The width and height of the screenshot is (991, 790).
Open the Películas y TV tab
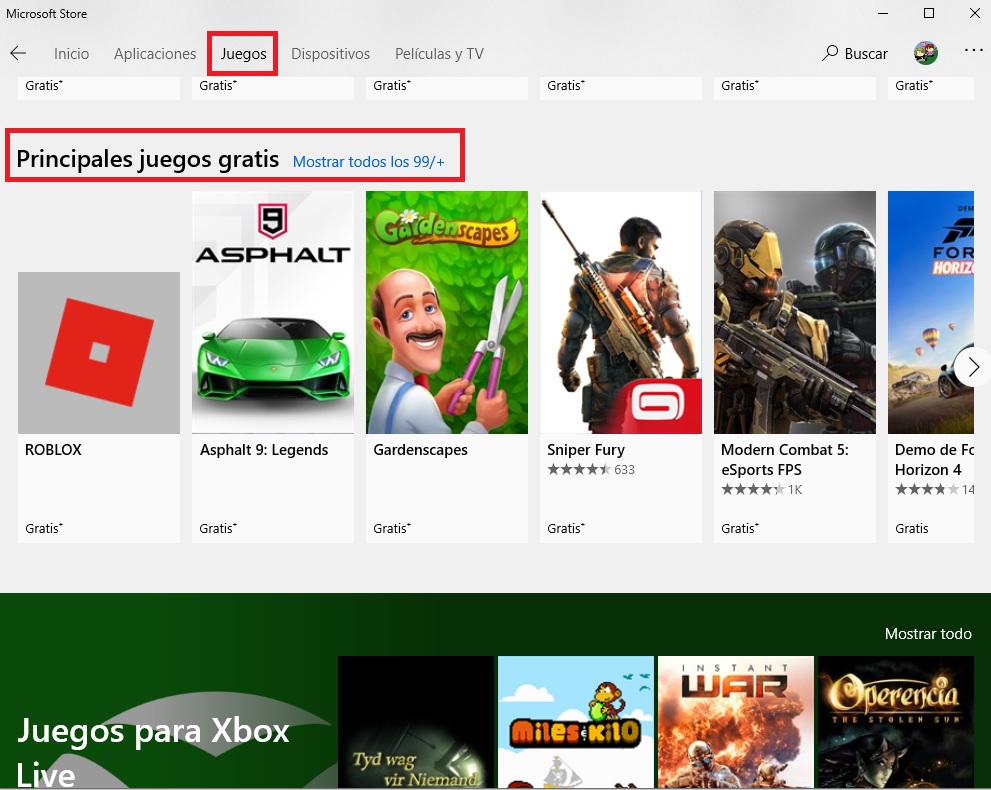point(439,54)
